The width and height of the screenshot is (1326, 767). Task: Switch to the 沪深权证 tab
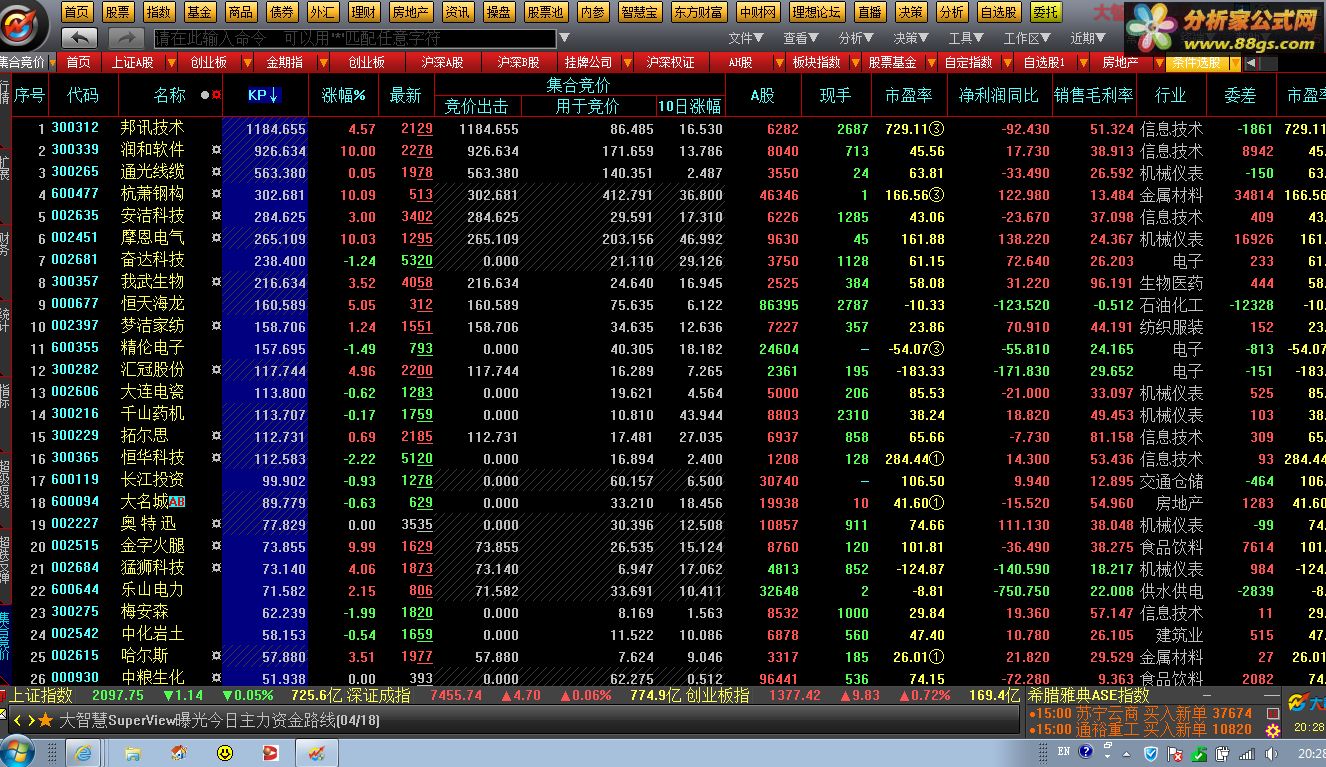pos(670,62)
